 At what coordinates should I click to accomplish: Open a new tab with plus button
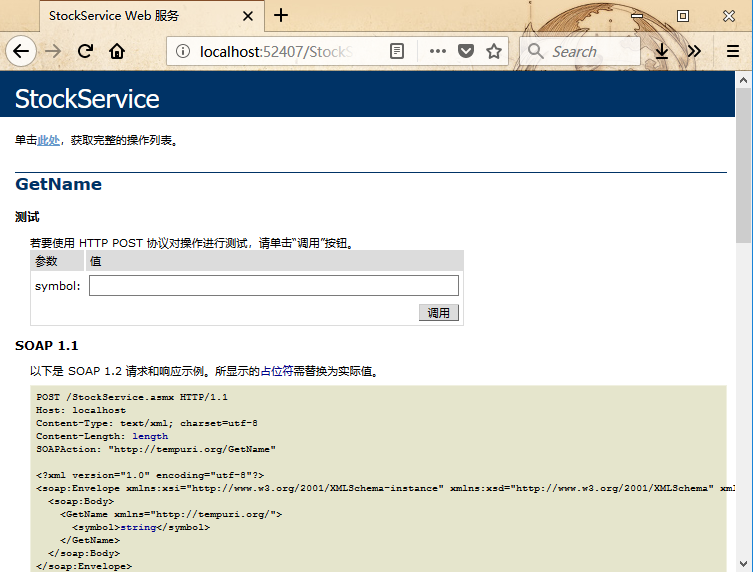pyautogui.click(x=281, y=15)
